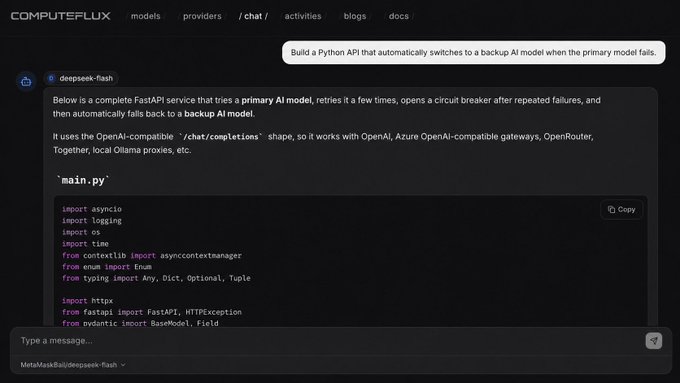Click the 'import asyncio' code line

(x=92, y=209)
